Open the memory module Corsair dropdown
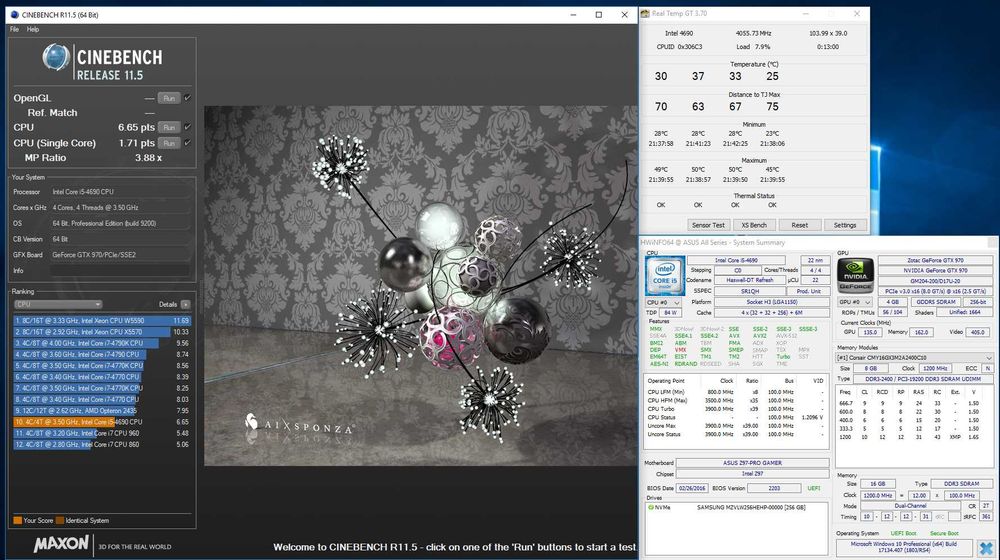The width and height of the screenshot is (1000, 560). click(914, 358)
